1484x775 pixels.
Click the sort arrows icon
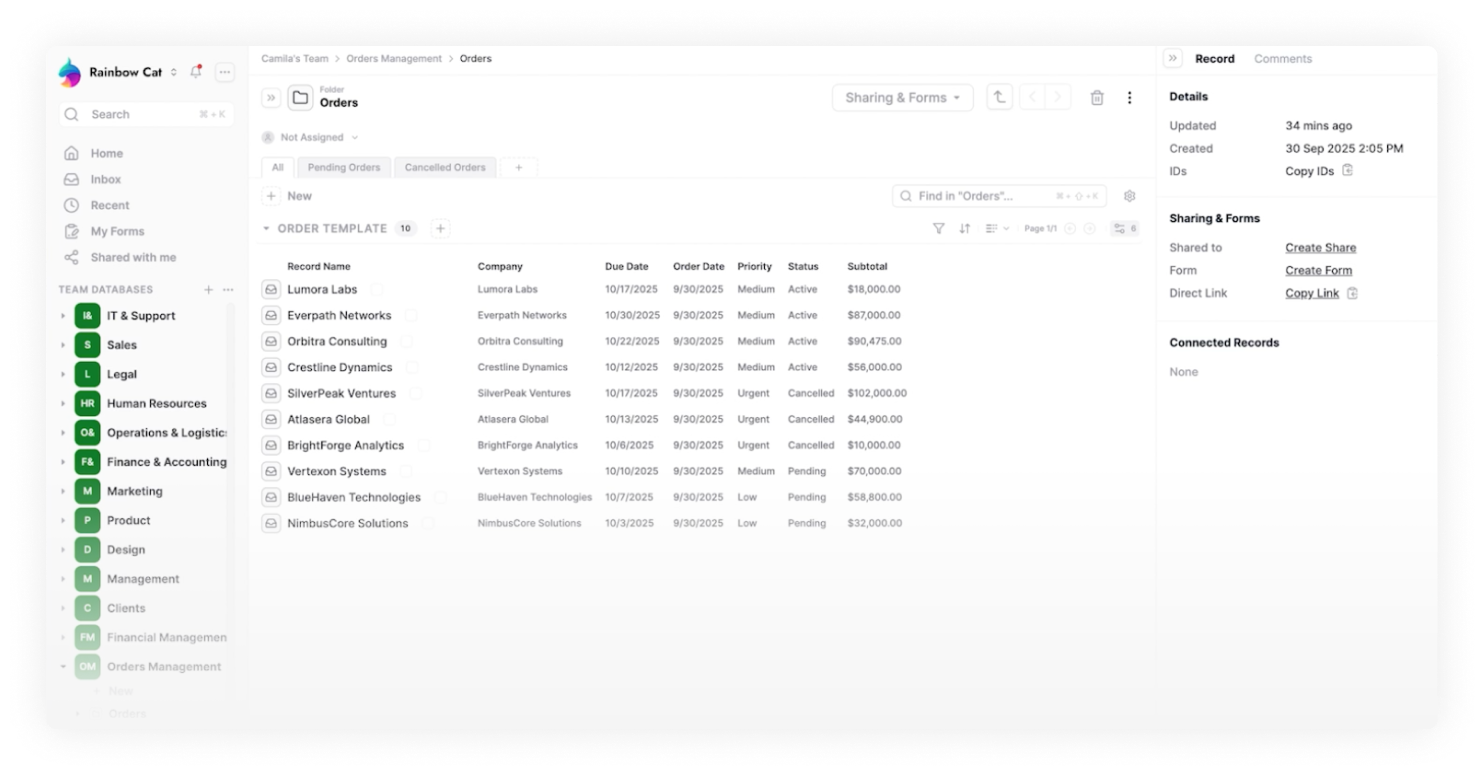click(x=965, y=229)
